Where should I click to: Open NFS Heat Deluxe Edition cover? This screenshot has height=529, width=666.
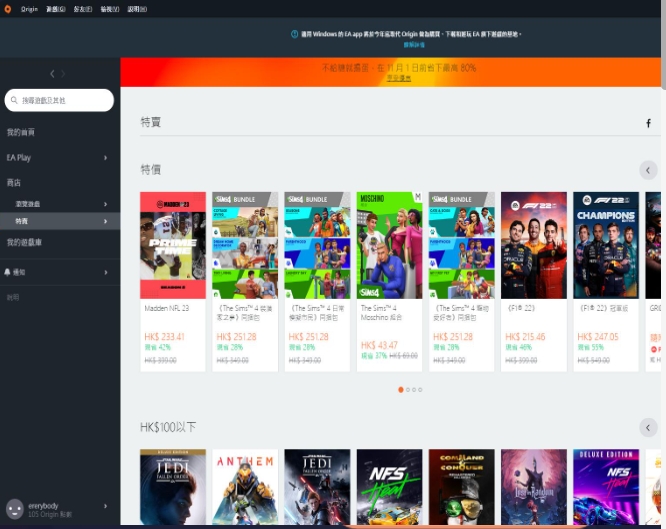606,487
